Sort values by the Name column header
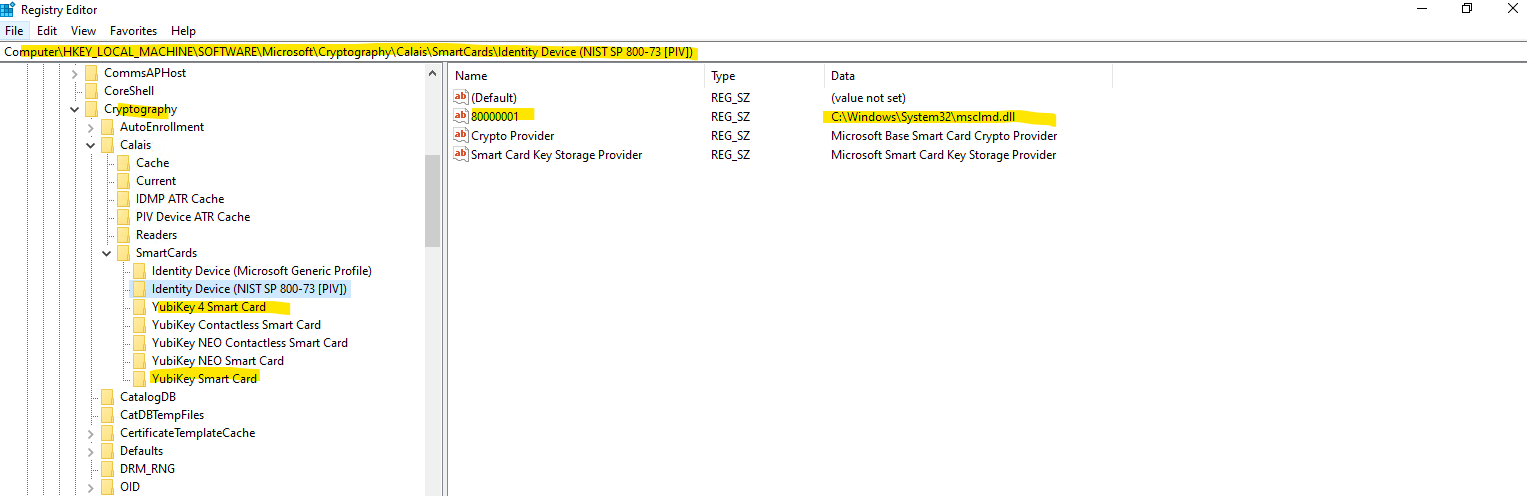The height and width of the screenshot is (496, 1527). pos(575,76)
